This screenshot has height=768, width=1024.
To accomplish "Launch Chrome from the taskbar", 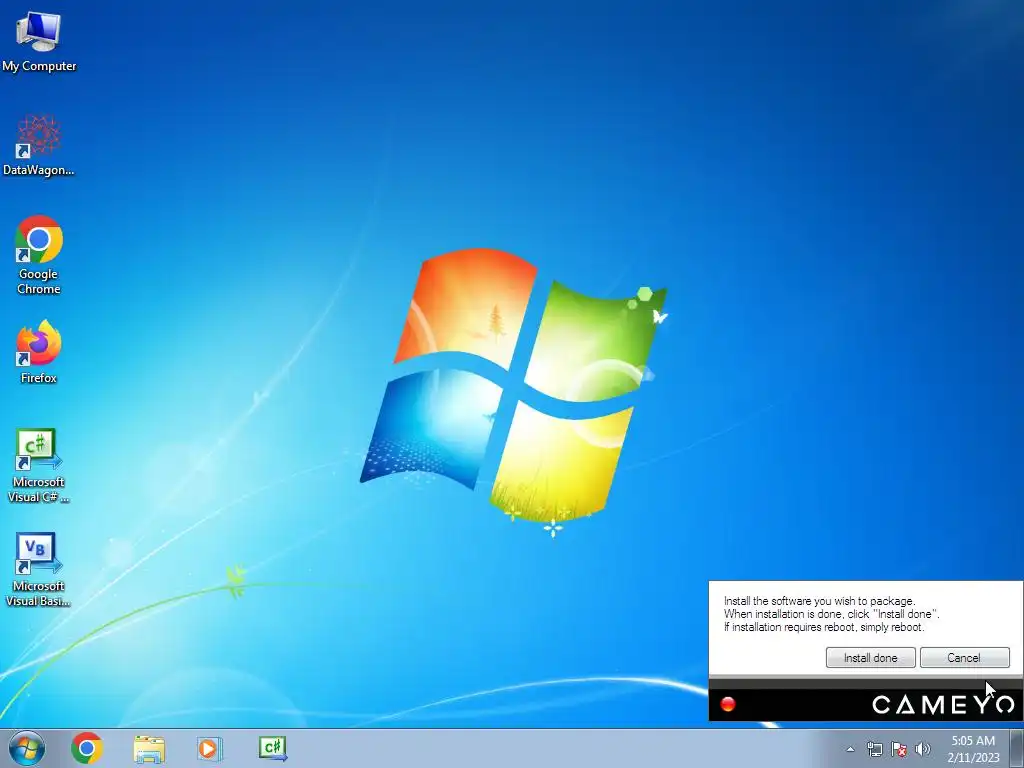I will [x=87, y=748].
